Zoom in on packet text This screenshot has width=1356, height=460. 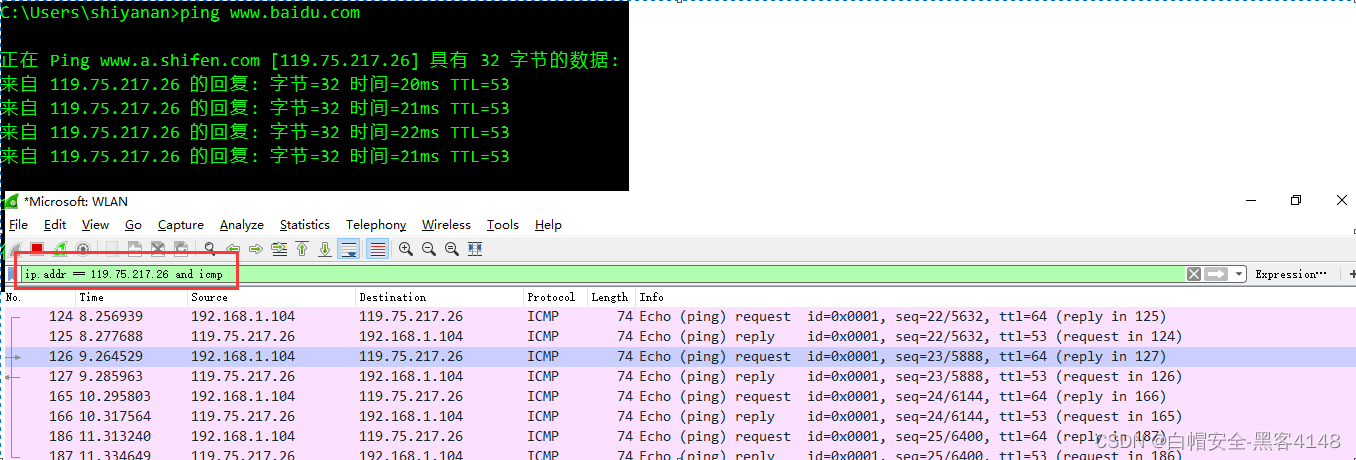406,249
